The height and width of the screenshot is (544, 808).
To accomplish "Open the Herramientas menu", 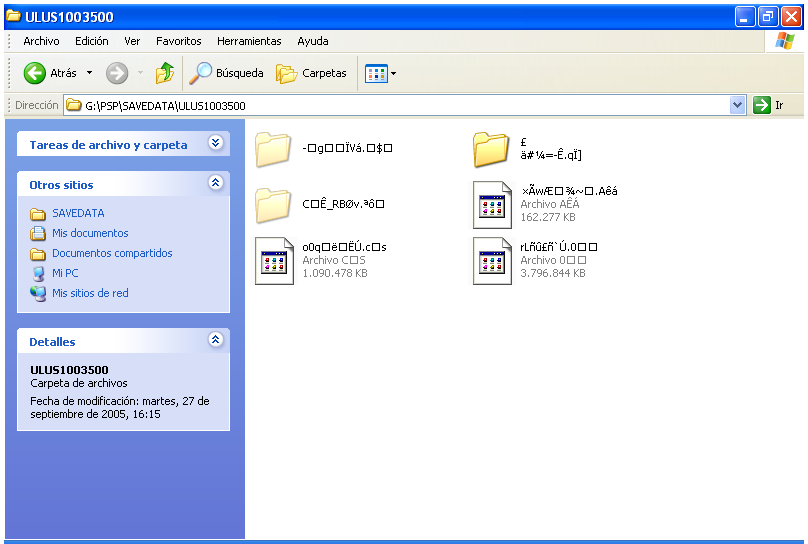I will click(x=249, y=41).
